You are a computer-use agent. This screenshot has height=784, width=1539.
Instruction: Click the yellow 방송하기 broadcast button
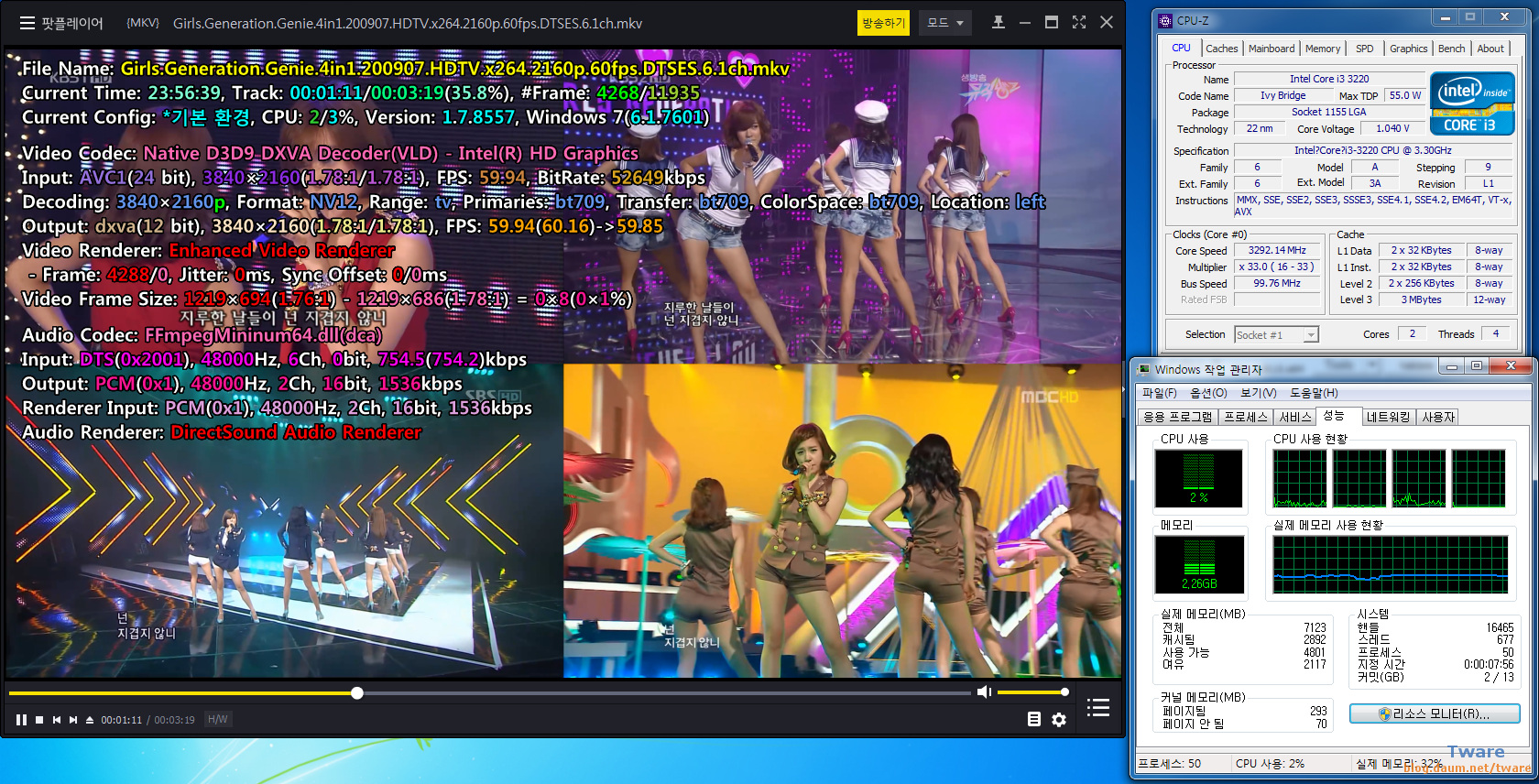[883, 23]
